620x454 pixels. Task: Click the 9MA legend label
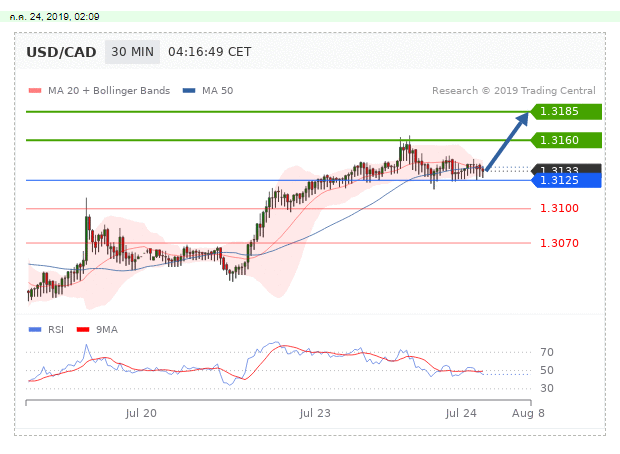107,329
